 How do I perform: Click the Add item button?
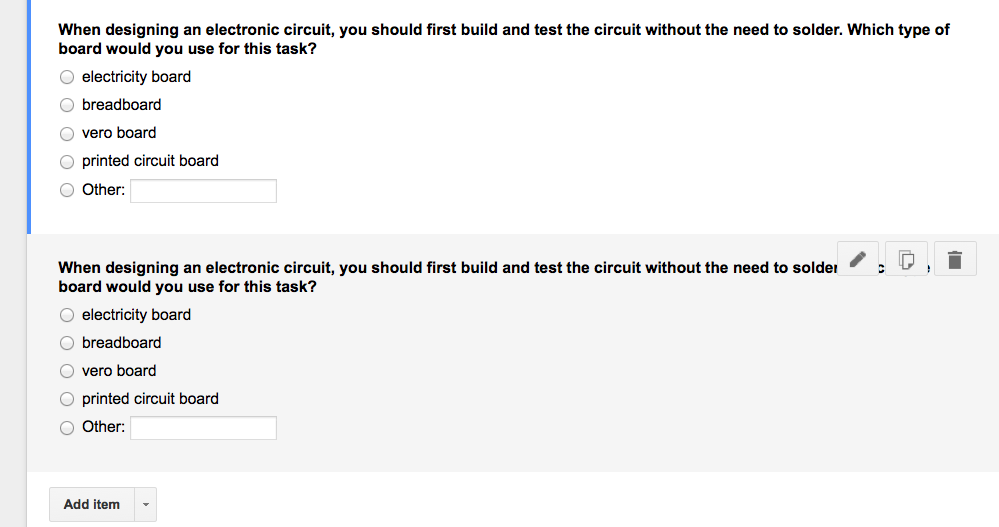point(92,504)
